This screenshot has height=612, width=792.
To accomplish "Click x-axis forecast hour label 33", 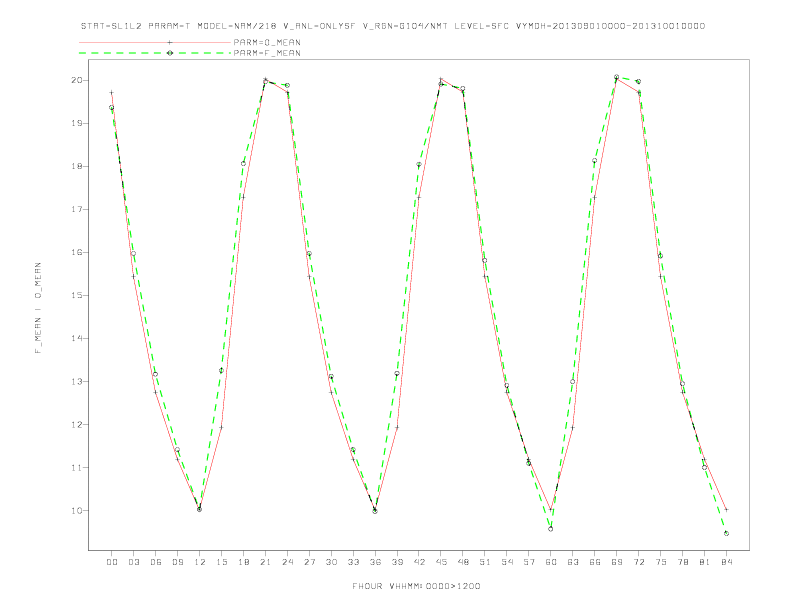I will pyautogui.click(x=353, y=562).
